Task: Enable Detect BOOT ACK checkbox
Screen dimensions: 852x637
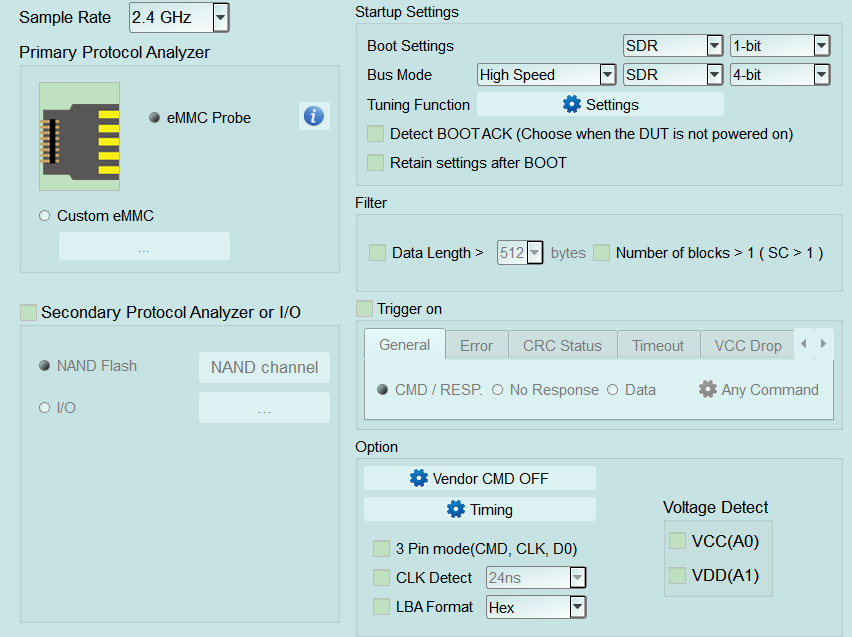Action: click(375, 134)
